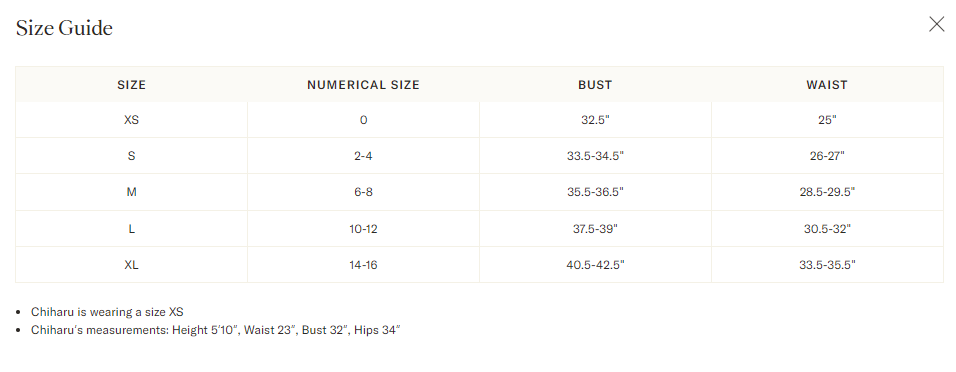The width and height of the screenshot is (956, 372).
Task: Click the M size row label
Action: (x=132, y=192)
